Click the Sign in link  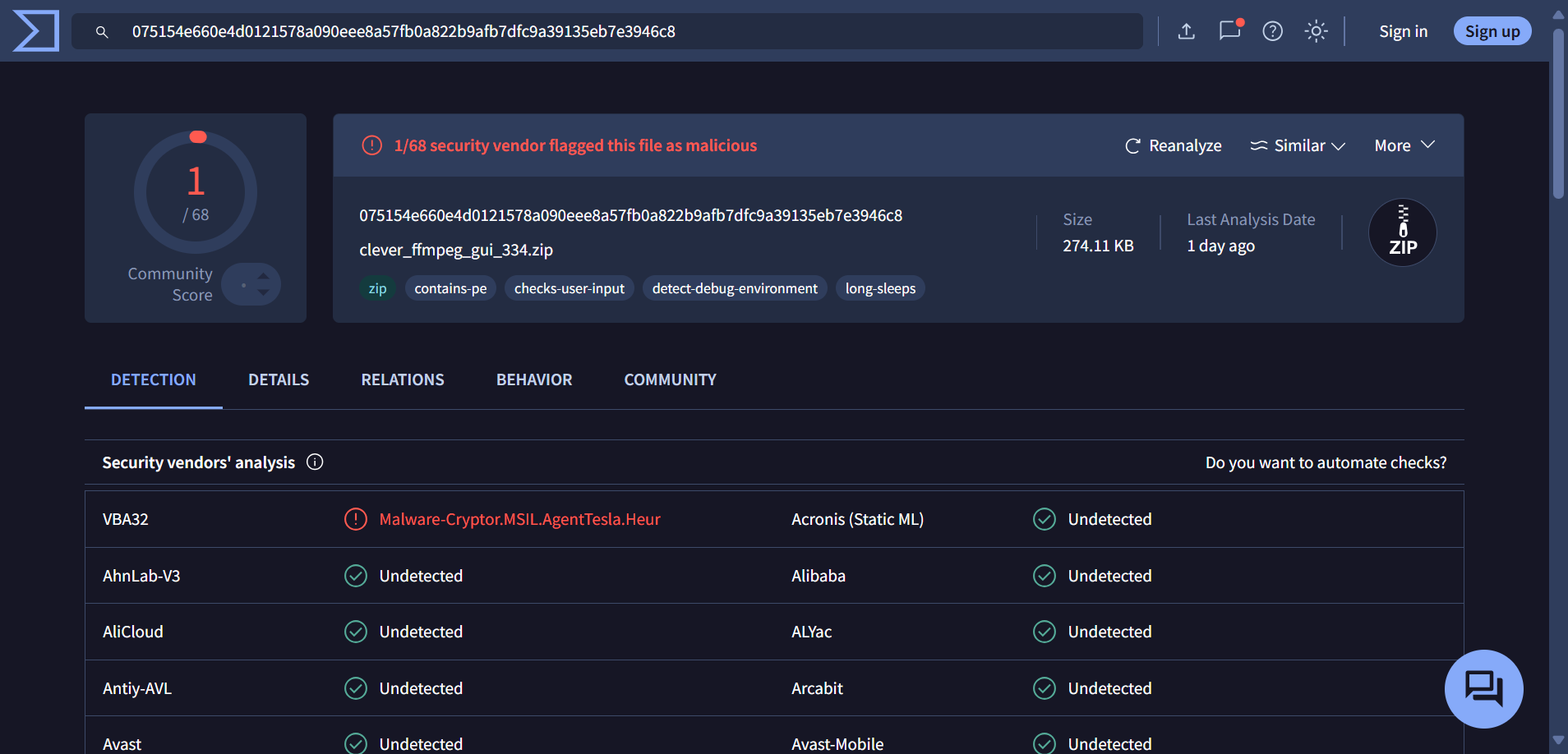pos(1403,31)
